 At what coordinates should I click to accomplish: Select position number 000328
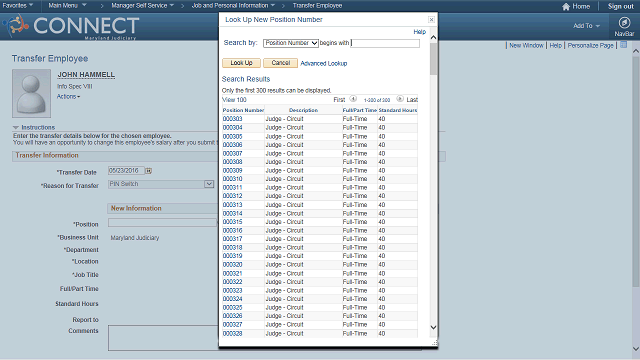(232, 333)
